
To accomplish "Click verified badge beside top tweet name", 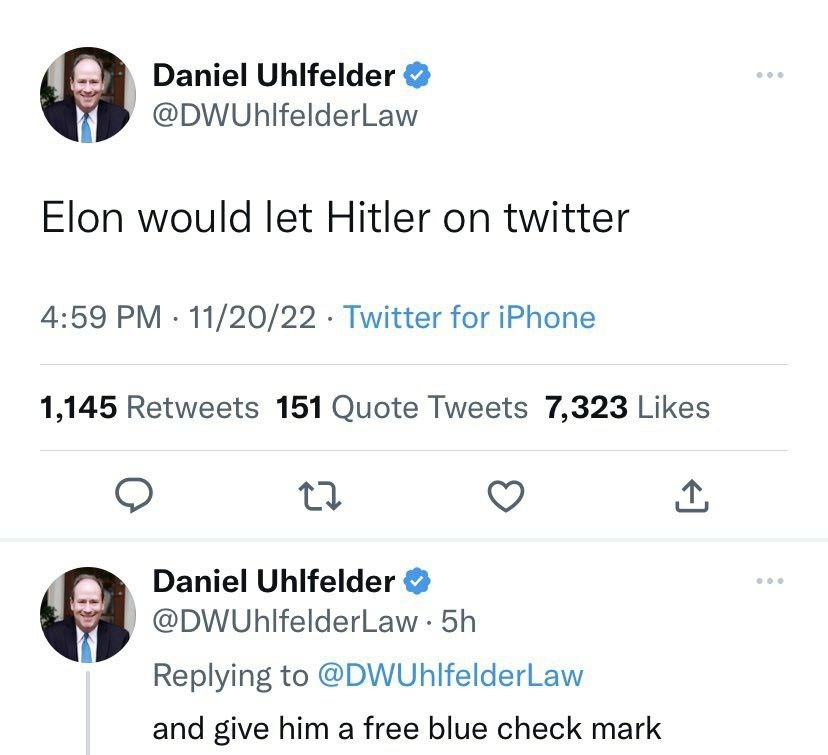I will click(x=417, y=75).
